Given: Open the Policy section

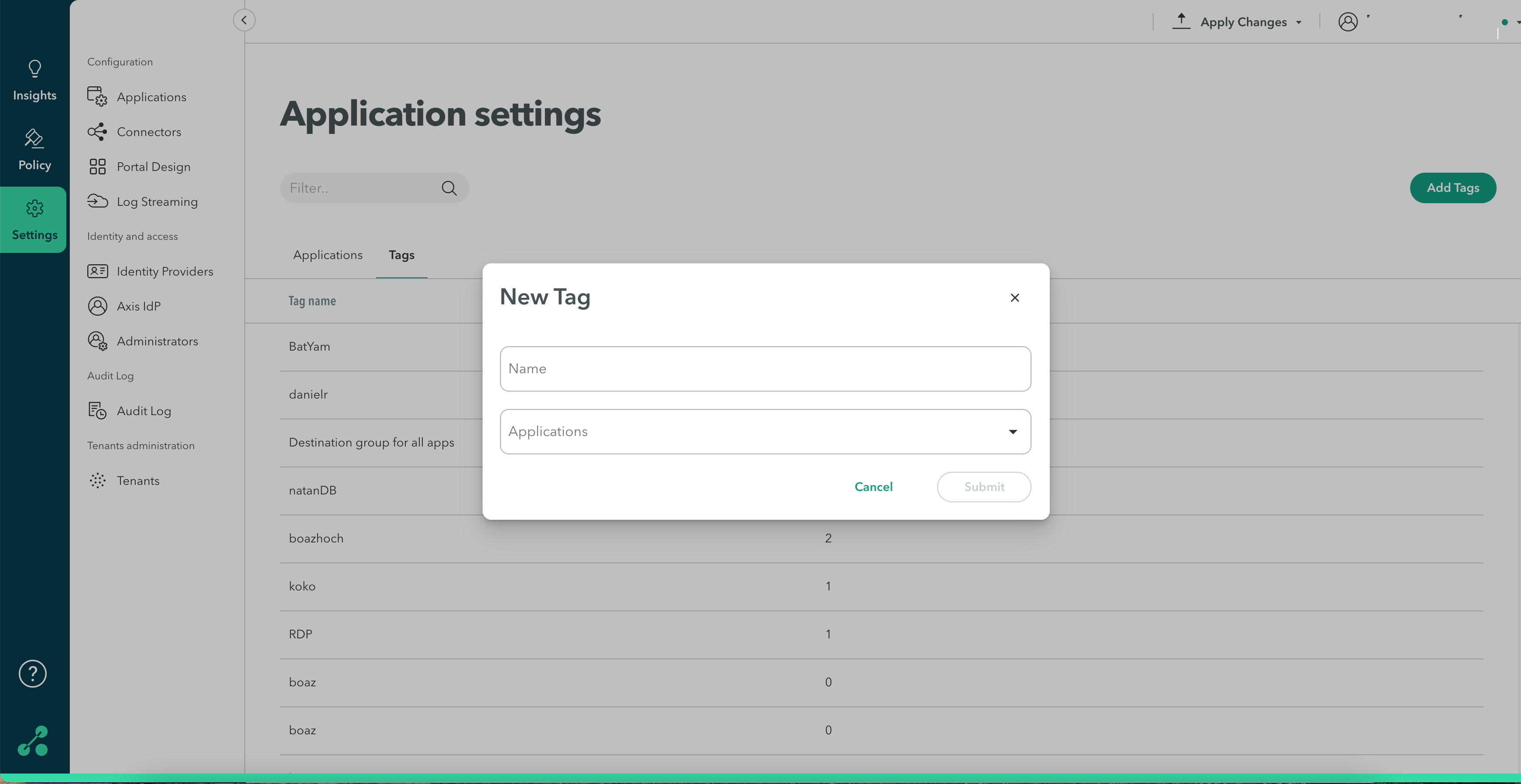Looking at the screenshot, I should click(x=34, y=150).
